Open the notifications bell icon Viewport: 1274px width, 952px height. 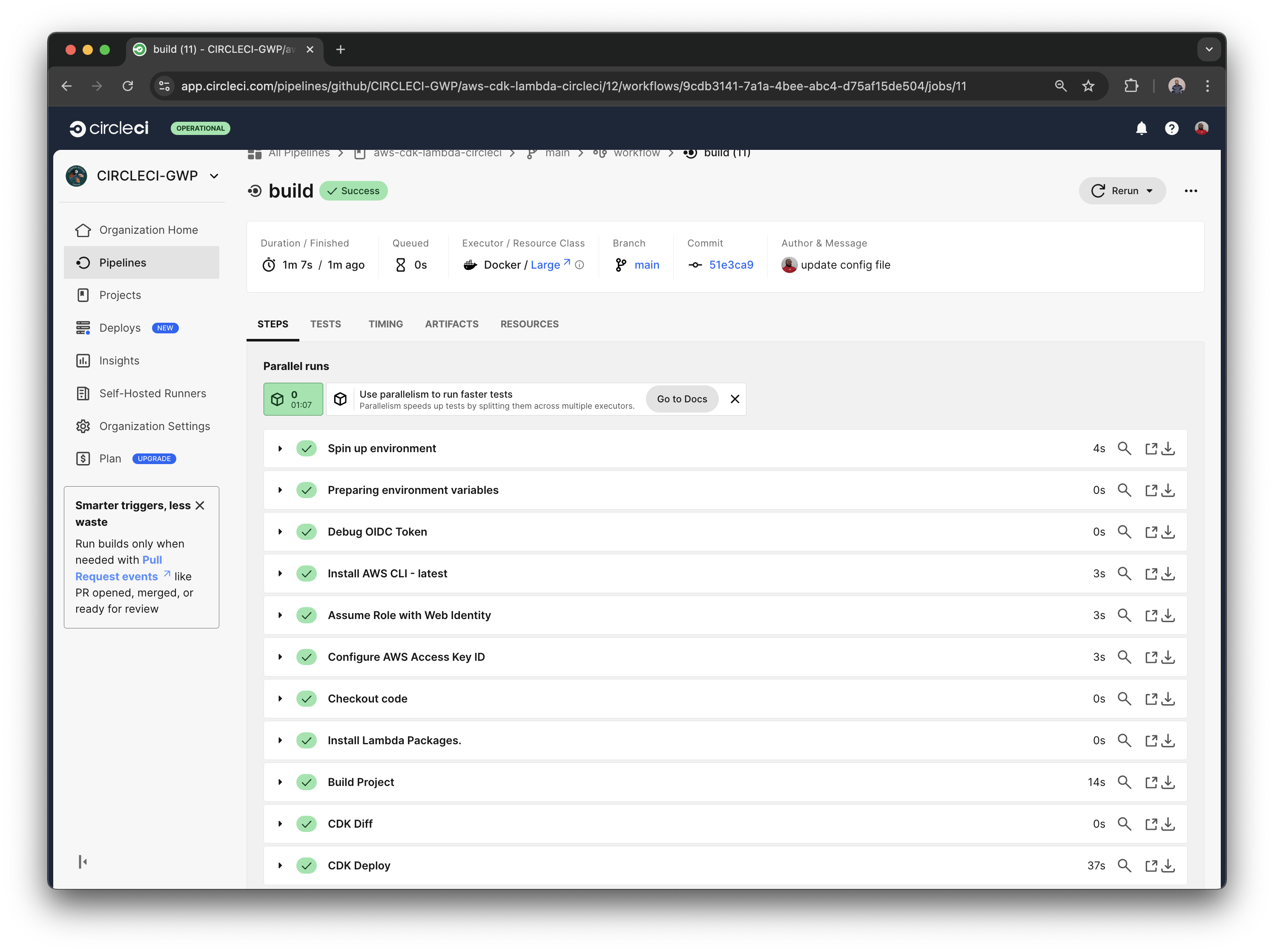[1142, 129]
